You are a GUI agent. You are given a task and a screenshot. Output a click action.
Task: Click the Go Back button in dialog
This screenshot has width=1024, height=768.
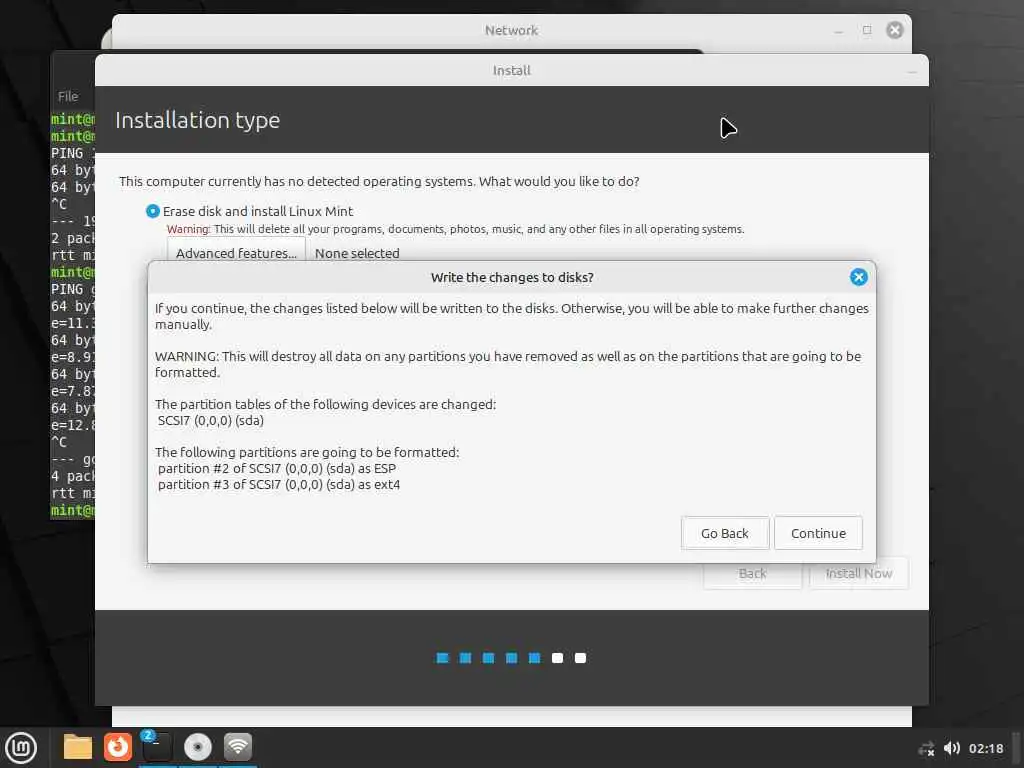[x=724, y=533]
